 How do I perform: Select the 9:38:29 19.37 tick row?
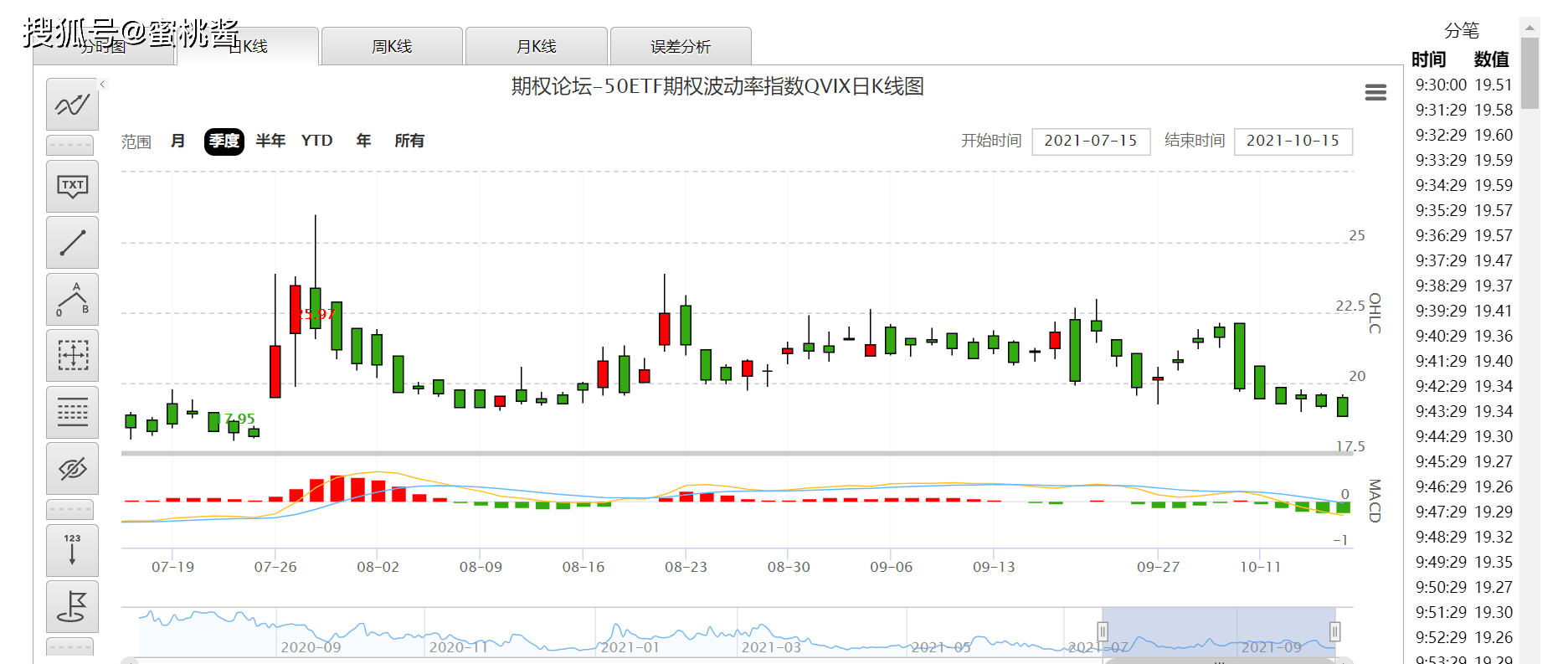[x=1463, y=286]
